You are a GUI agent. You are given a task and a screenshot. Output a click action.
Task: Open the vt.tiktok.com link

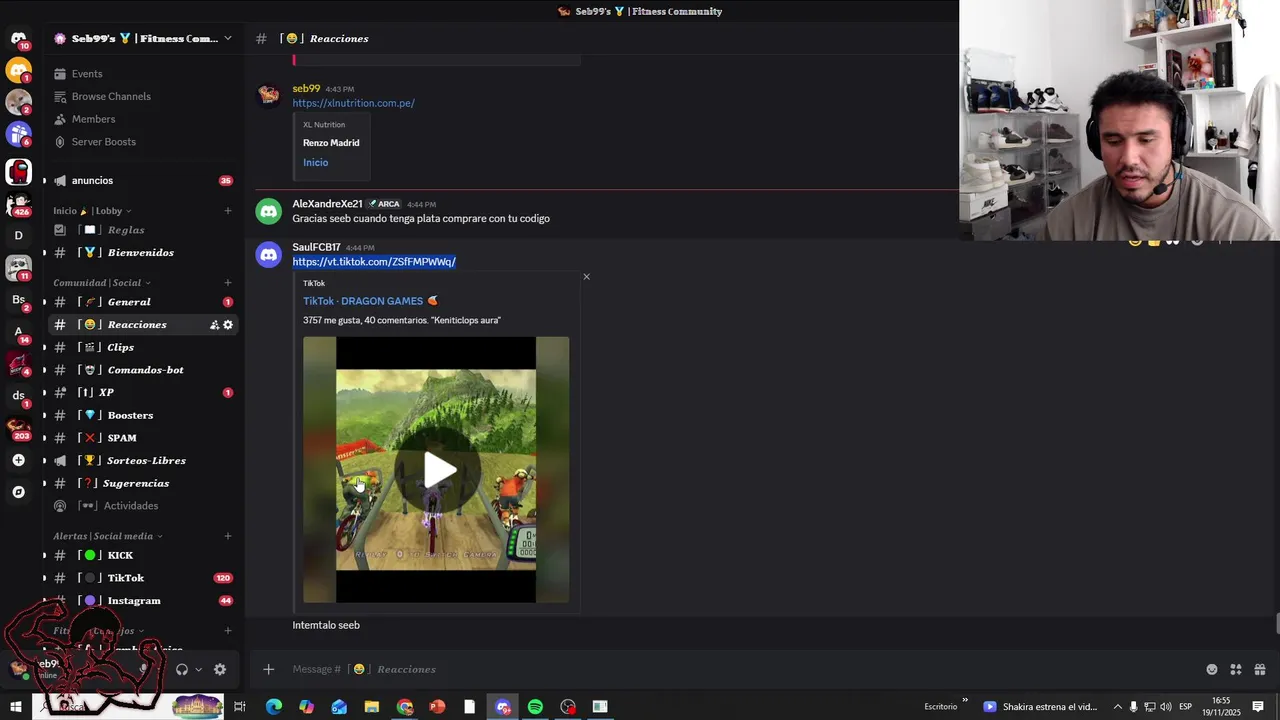coord(374,262)
